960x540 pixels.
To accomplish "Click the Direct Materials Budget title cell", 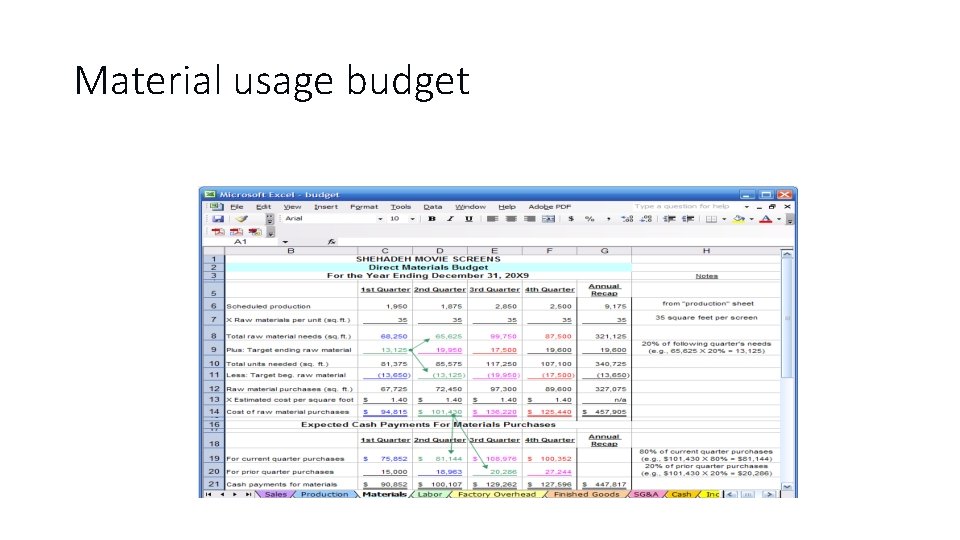I will [x=428, y=267].
